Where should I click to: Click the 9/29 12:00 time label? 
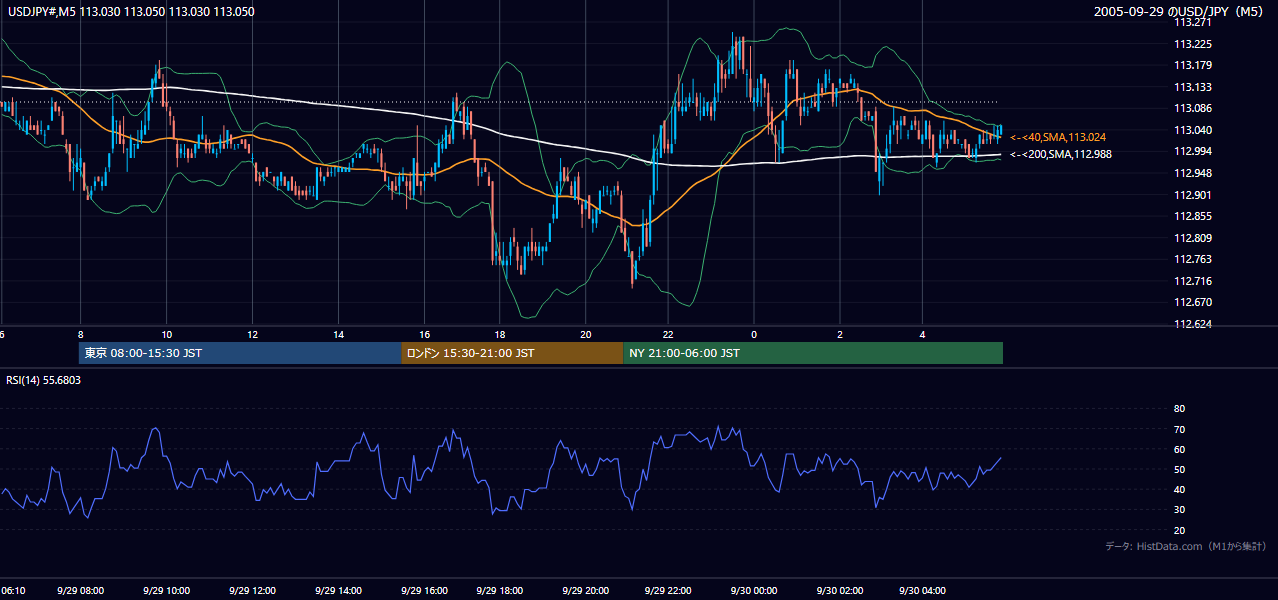pos(252,590)
